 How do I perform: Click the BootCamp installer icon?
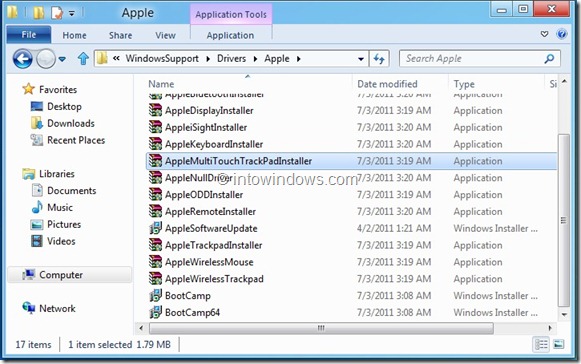click(155, 295)
